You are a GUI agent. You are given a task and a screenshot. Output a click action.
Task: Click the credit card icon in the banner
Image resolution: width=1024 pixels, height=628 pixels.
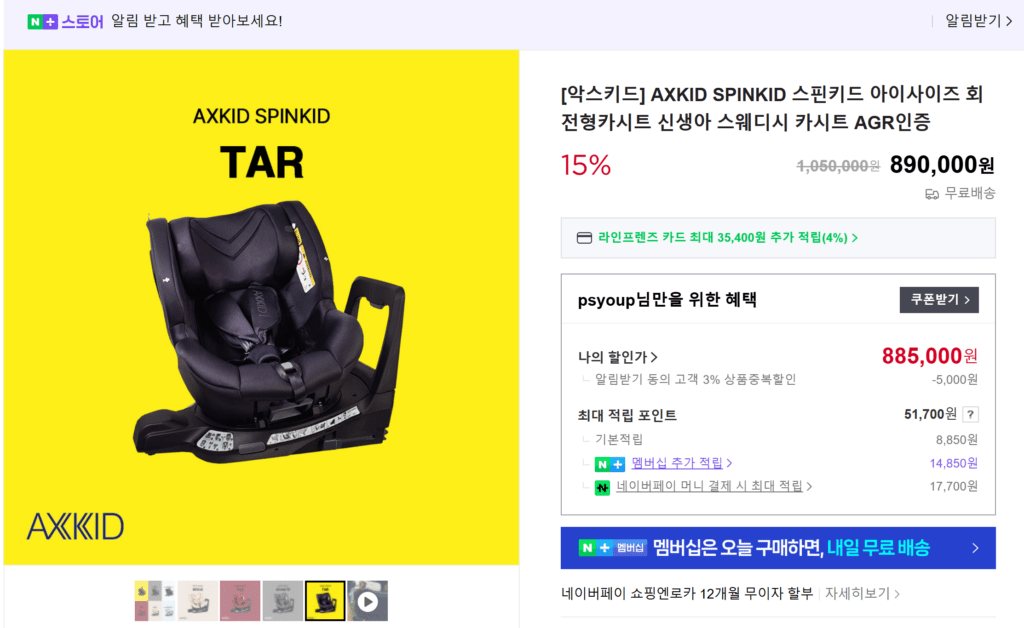point(584,238)
